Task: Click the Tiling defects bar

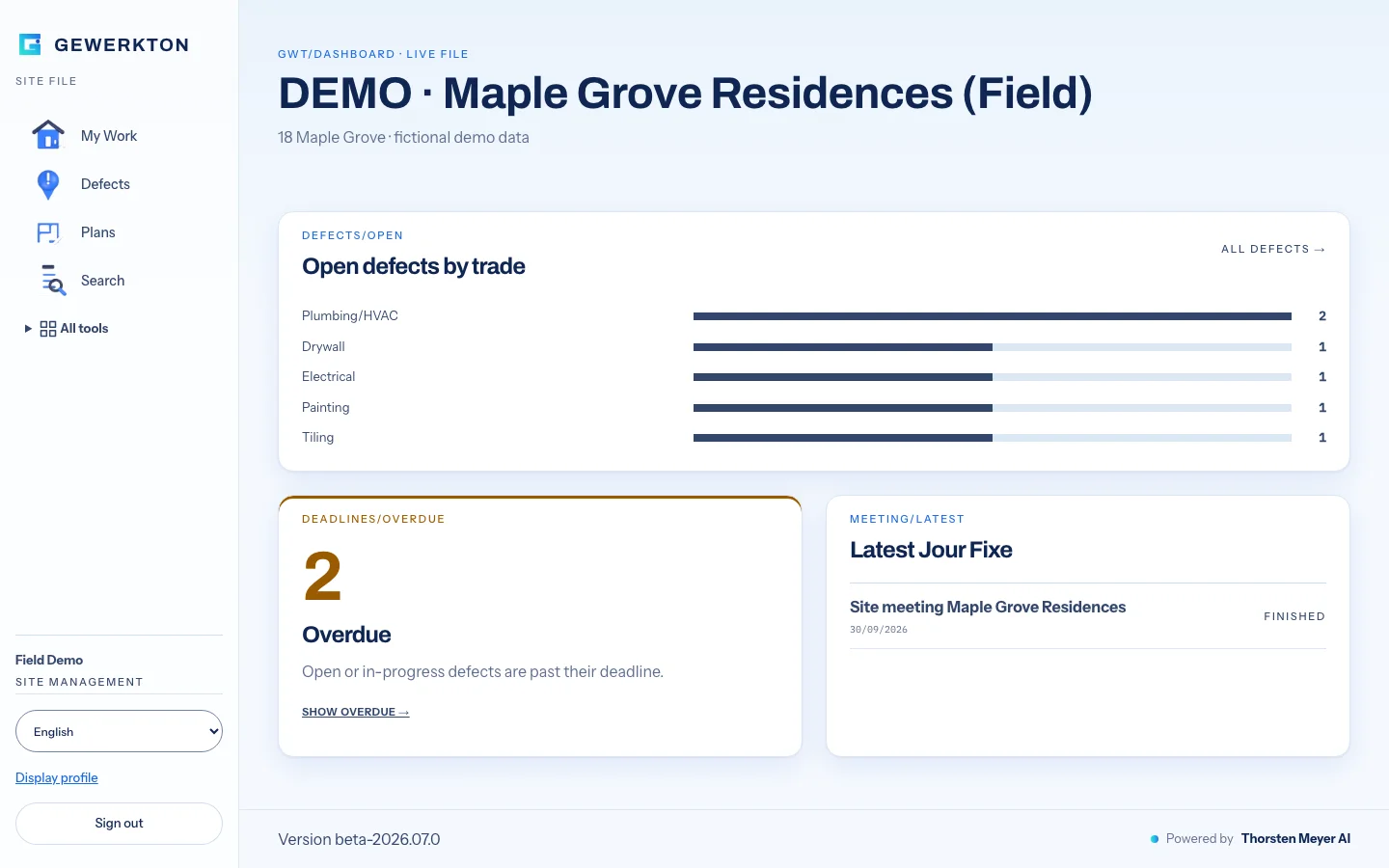Action: 993,438
